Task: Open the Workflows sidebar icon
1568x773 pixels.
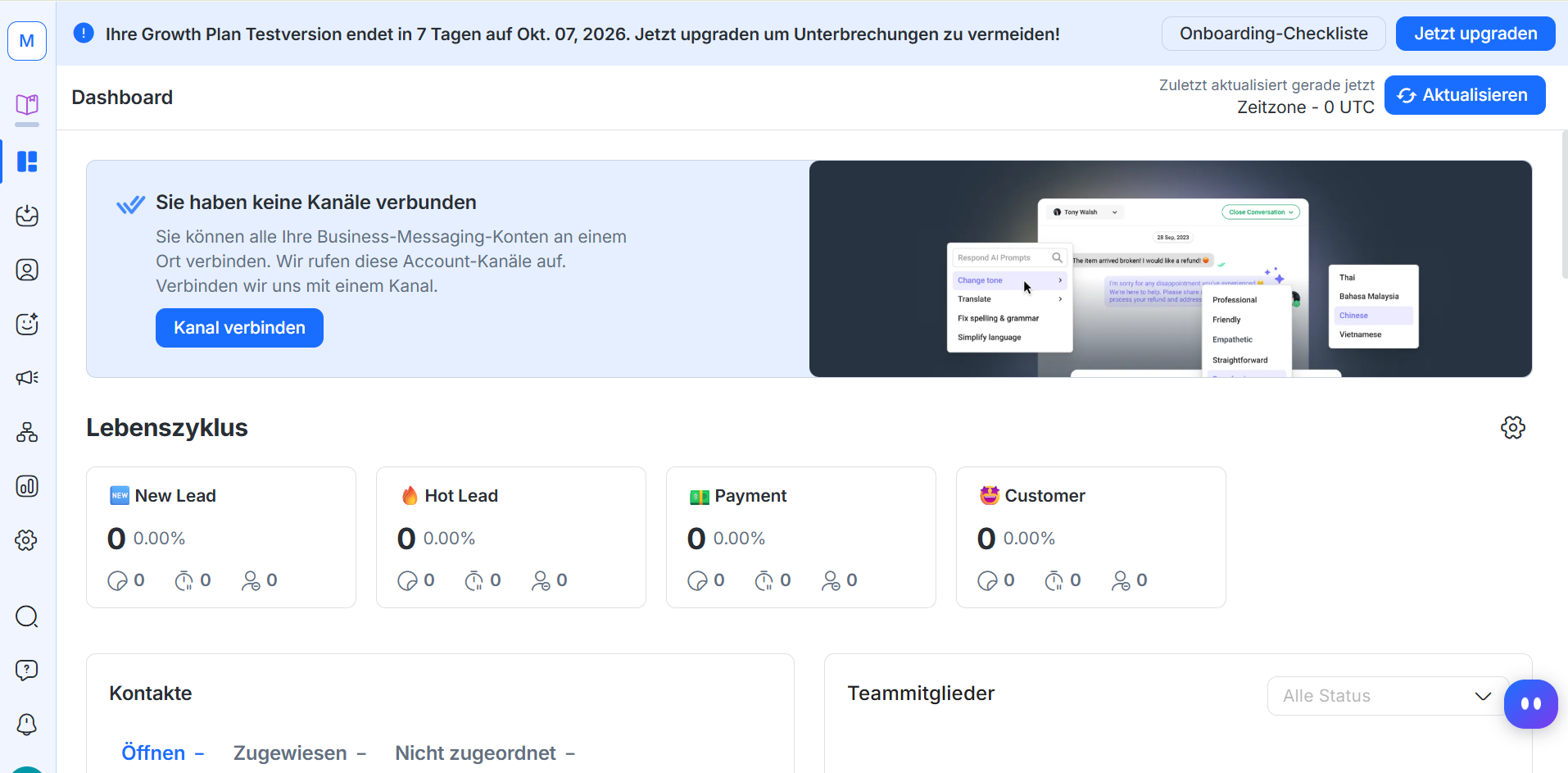Action: (27, 432)
